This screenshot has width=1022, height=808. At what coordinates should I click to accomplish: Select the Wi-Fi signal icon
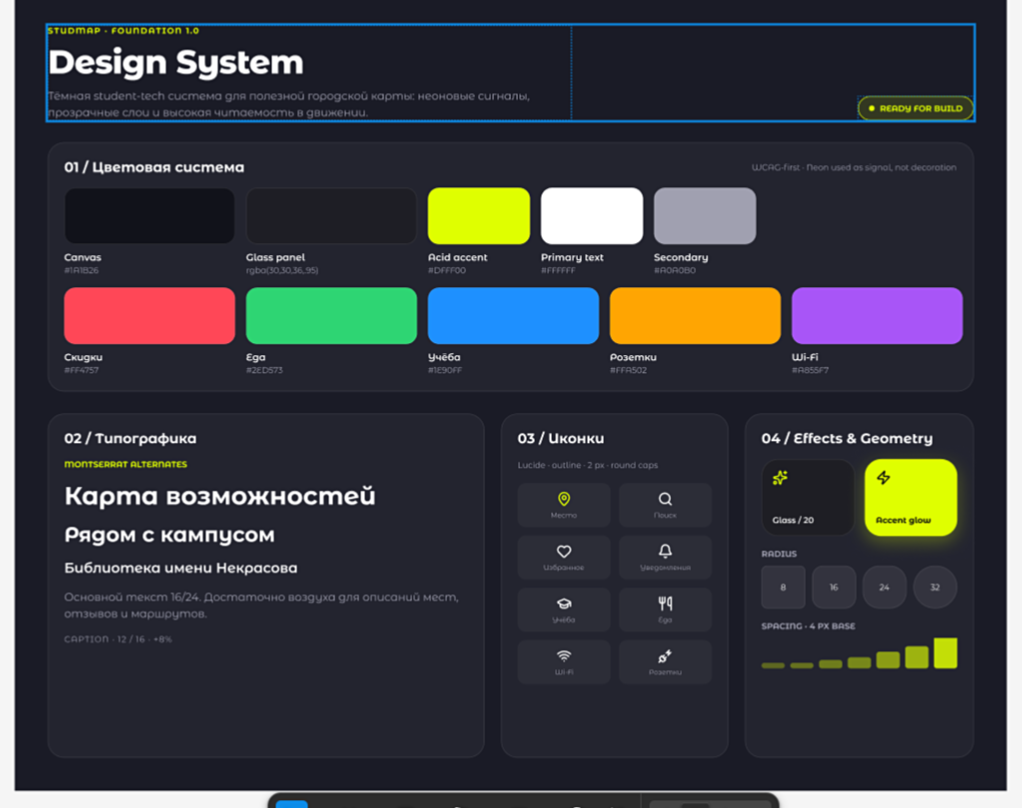pyautogui.click(x=564, y=656)
